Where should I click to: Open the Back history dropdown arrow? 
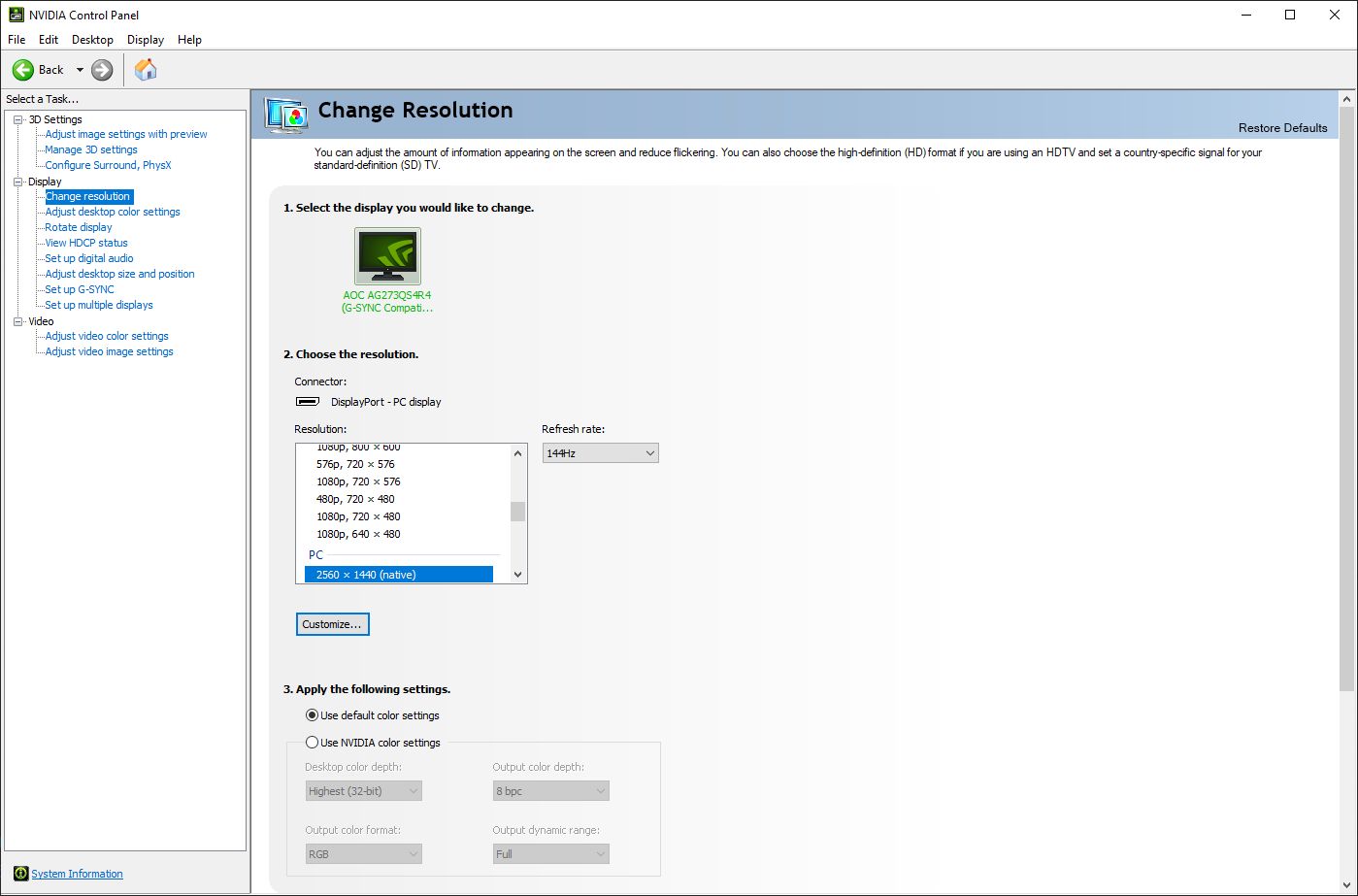point(80,70)
